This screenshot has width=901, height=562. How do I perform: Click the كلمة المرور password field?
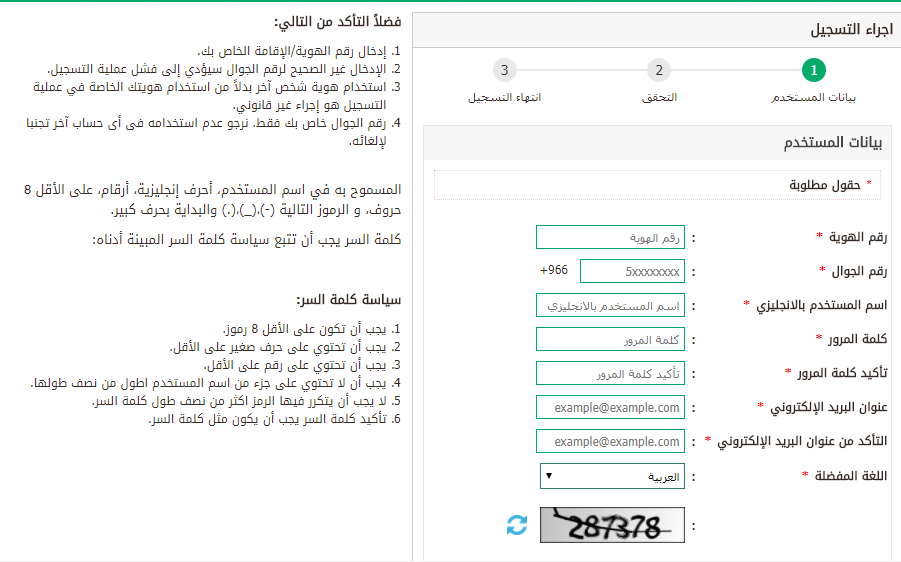point(610,340)
